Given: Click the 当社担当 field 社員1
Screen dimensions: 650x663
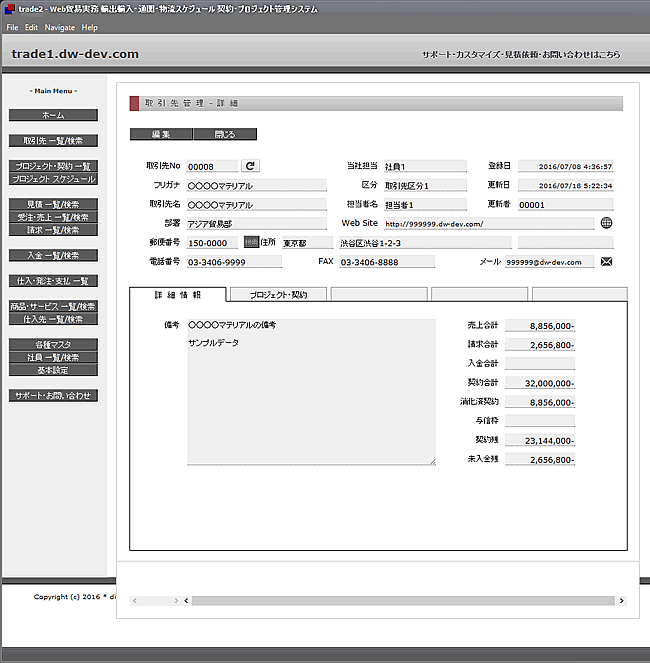Looking at the screenshot, I should 425,166.
